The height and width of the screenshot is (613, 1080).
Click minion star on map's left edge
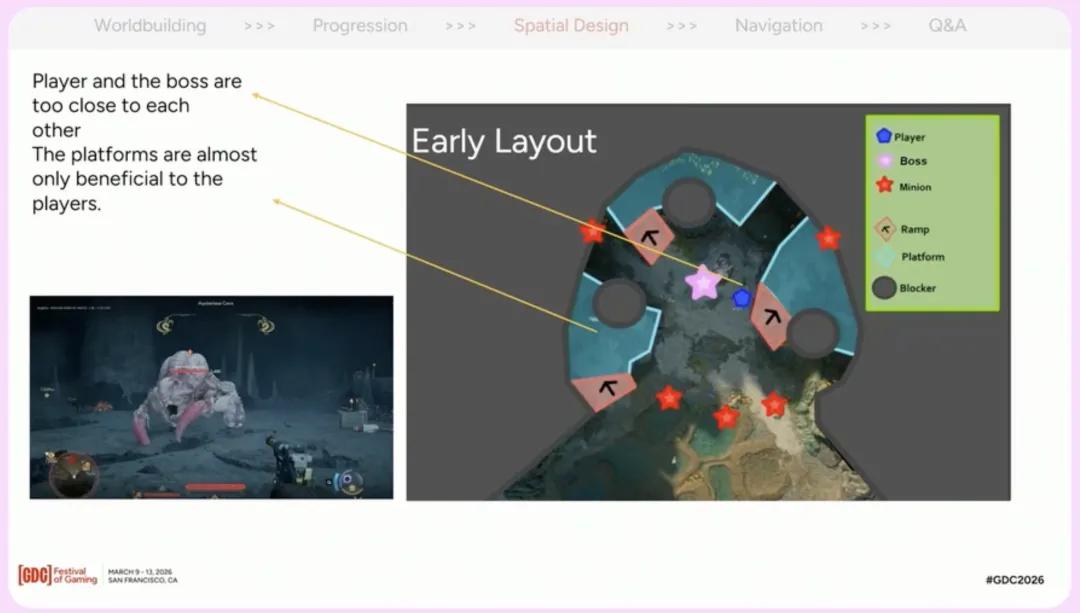[592, 232]
